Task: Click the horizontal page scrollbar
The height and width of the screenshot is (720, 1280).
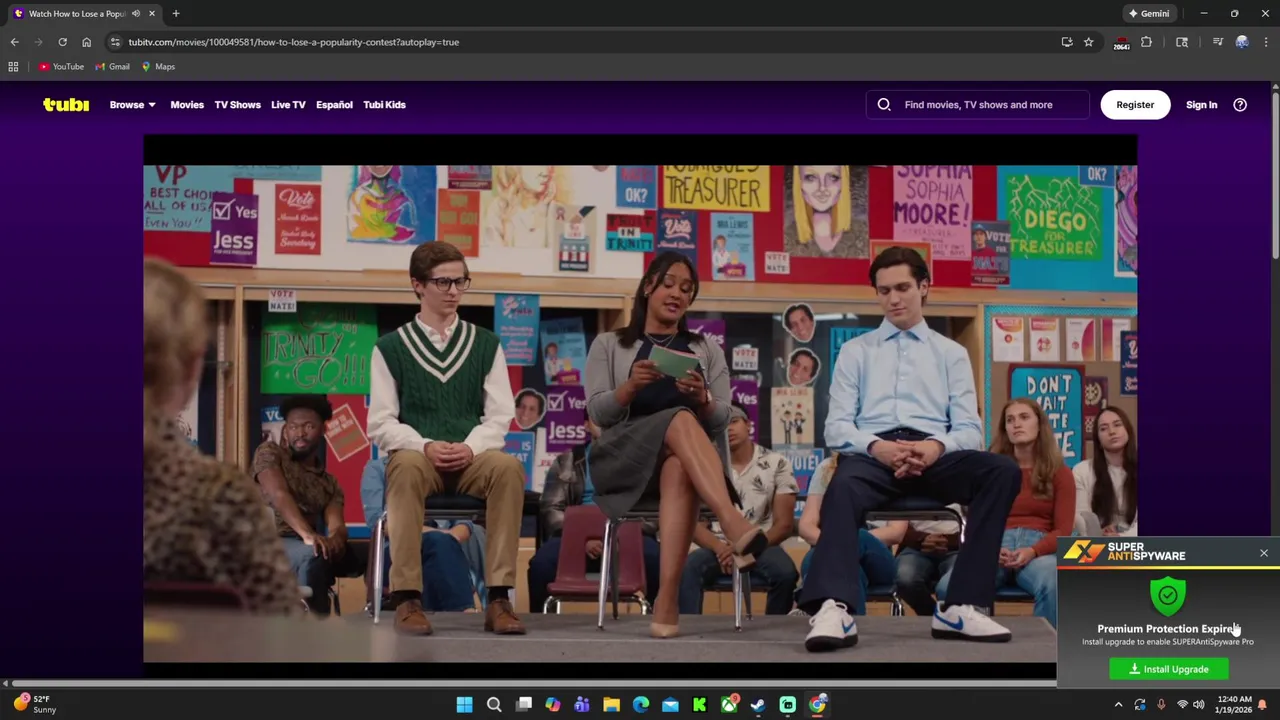Action: pos(534,684)
